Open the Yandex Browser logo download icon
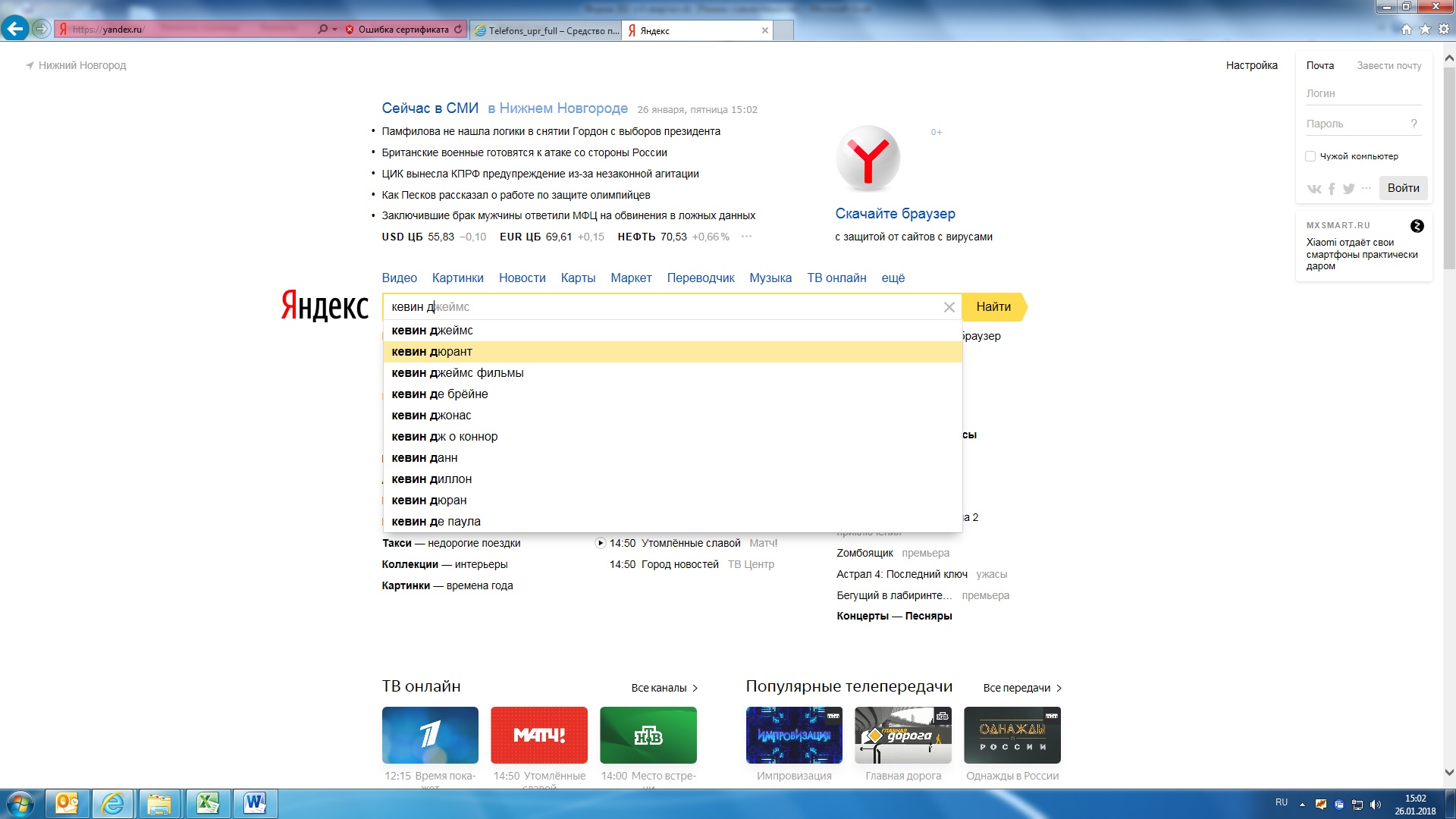Image resolution: width=1456 pixels, height=819 pixels. tap(868, 158)
